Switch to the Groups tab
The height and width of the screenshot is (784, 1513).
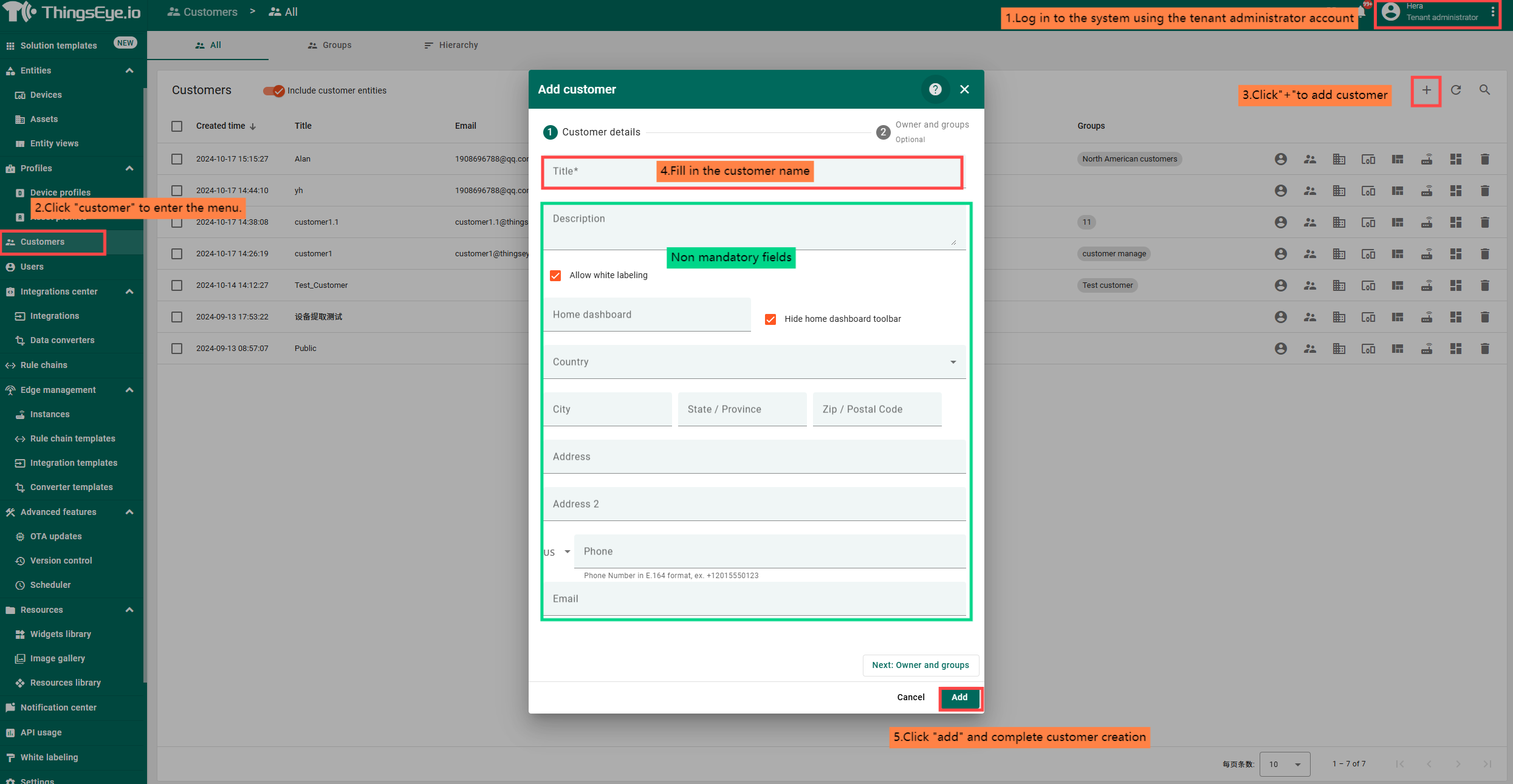coord(329,45)
